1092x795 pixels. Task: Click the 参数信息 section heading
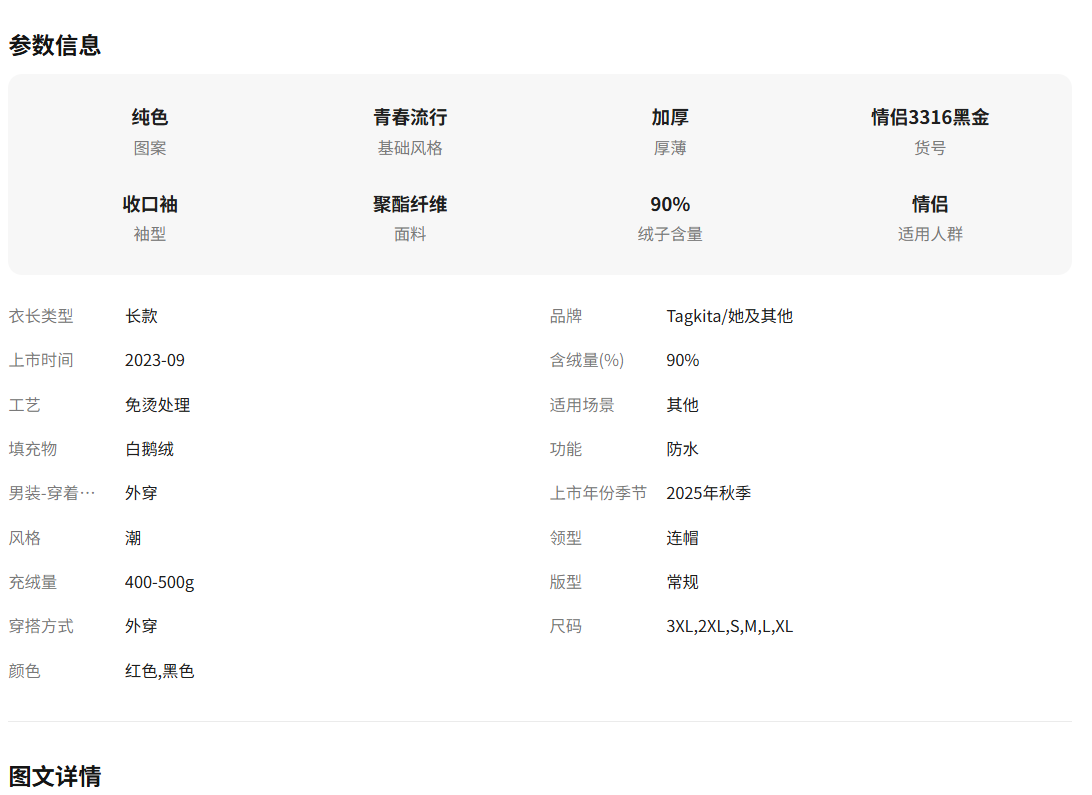[55, 45]
